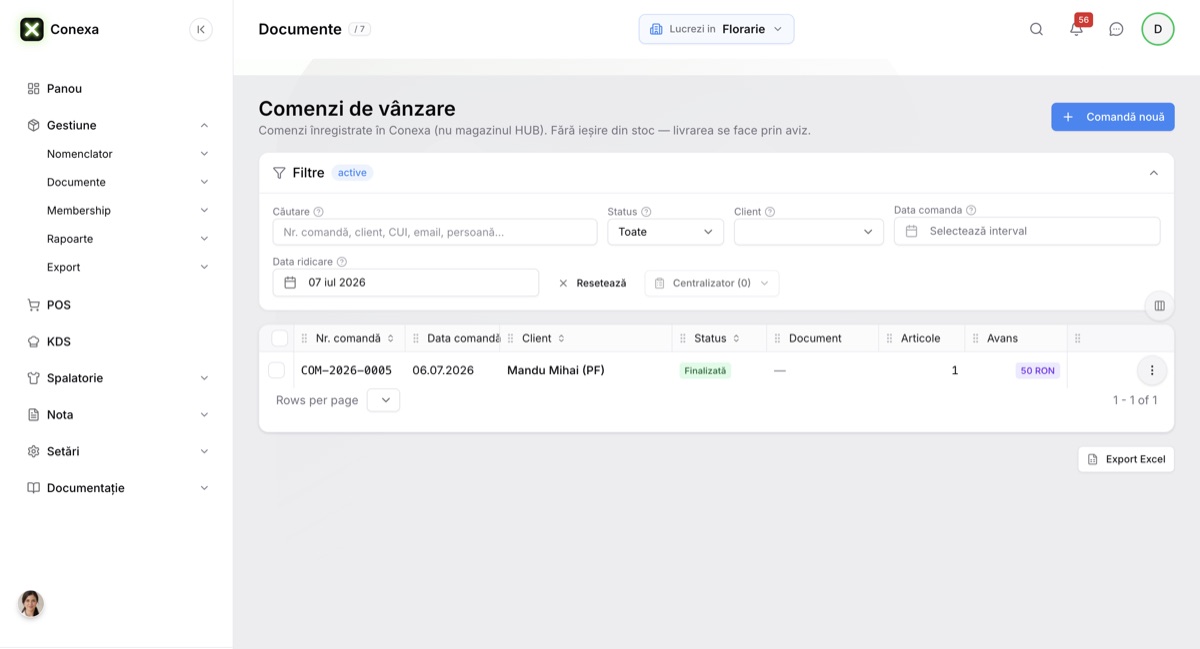The width and height of the screenshot is (1200, 649).
Task: Click the drag handle beside Avans column
Action: pyautogui.click(x=975, y=339)
